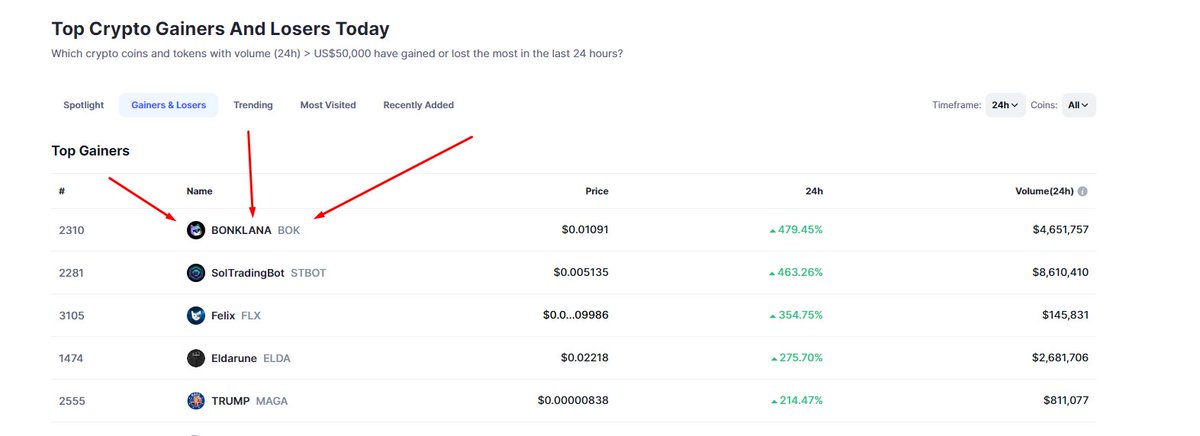The height and width of the screenshot is (436, 1200).
Task: Click the $0.01091 price
Action: tap(585, 230)
